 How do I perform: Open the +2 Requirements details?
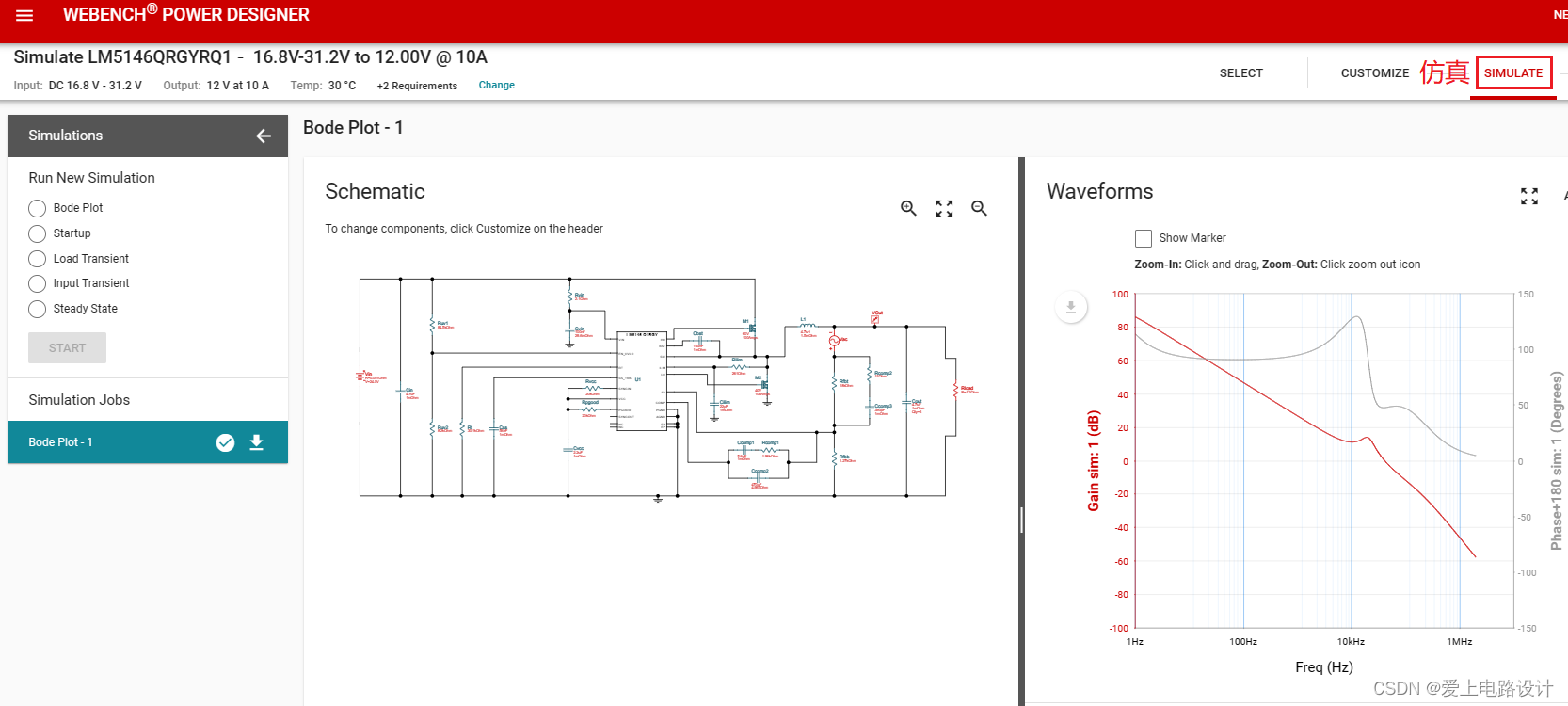pos(417,86)
